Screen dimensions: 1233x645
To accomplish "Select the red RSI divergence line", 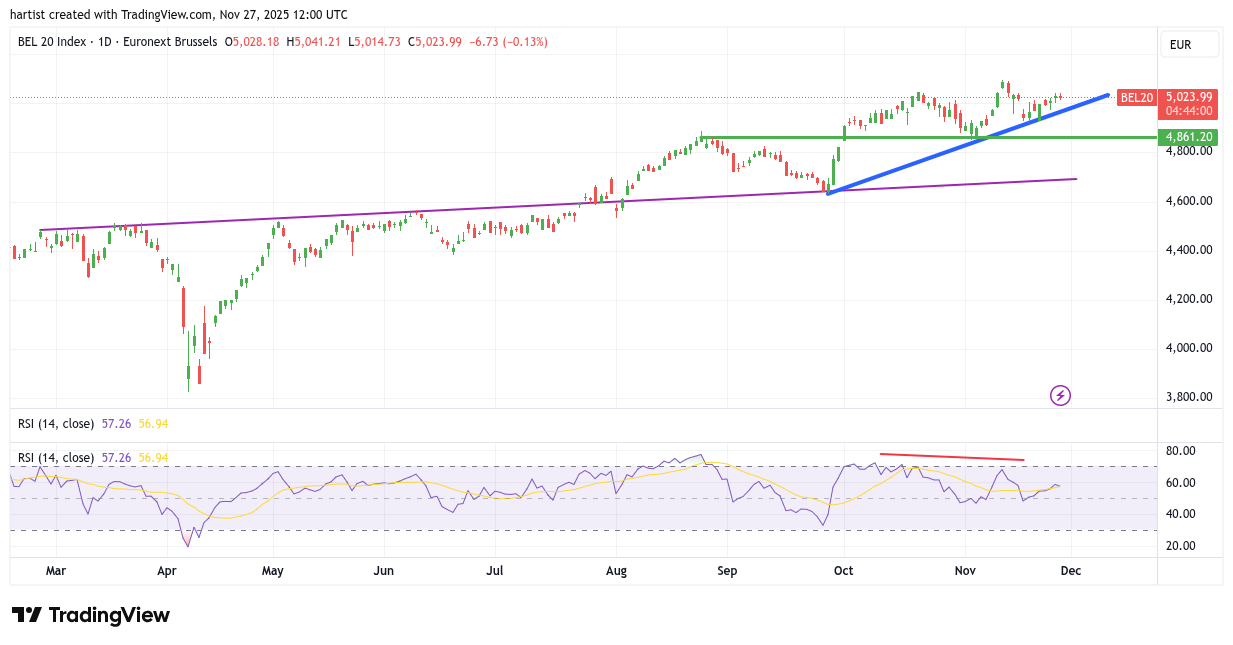I will click(x=950, y=457).
